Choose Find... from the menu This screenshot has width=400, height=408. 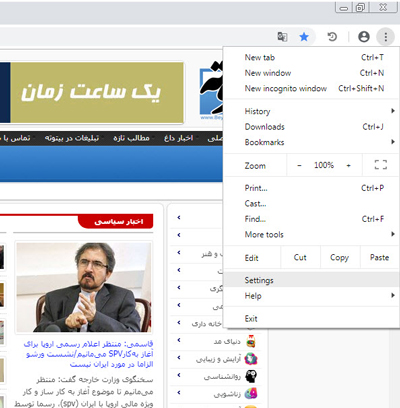click(x=311, y=219)
